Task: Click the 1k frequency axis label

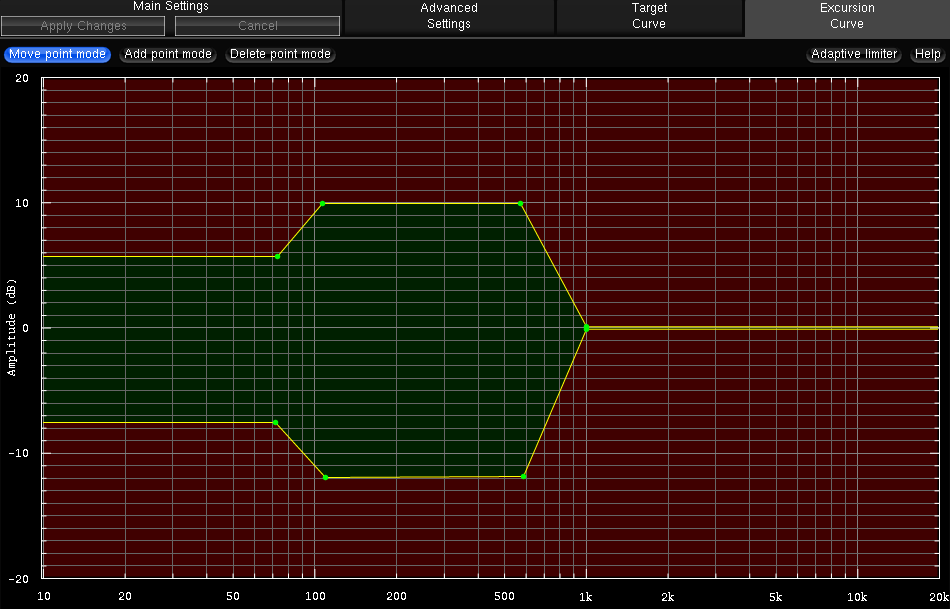Action: coord(585,597)
